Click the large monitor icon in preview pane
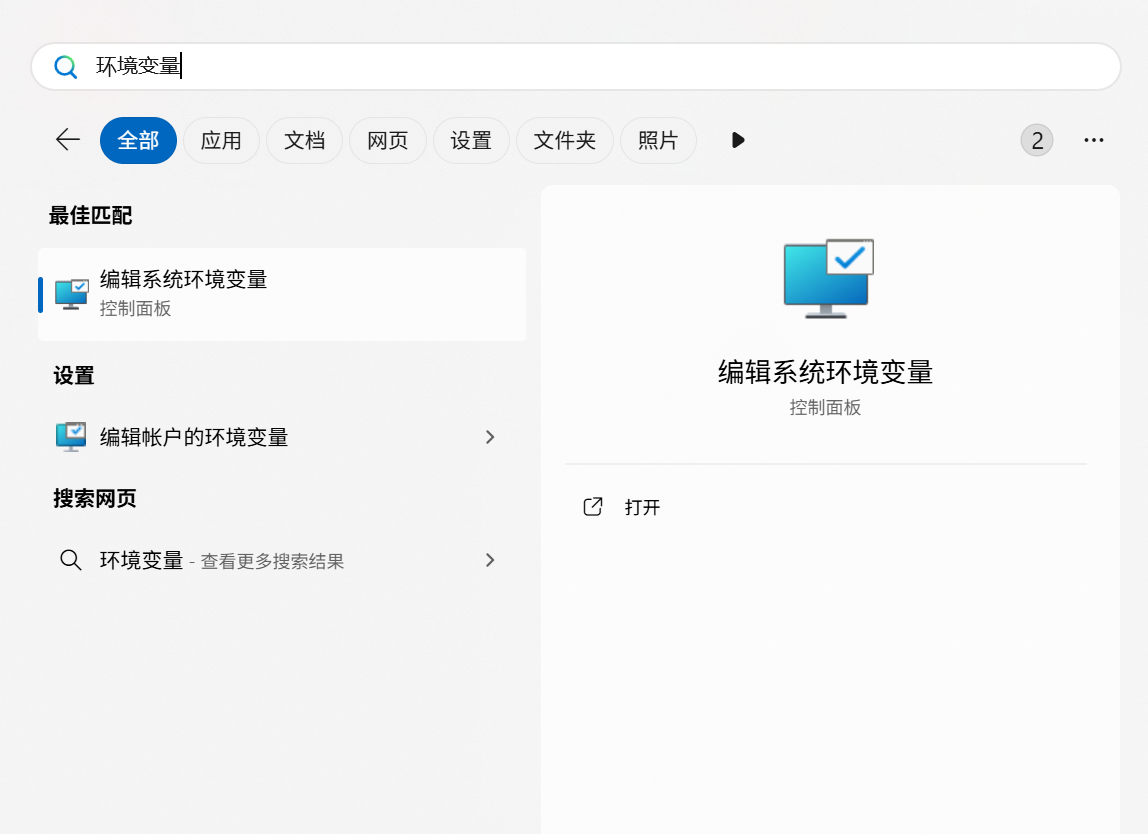Screen dimensions: 1148x834 [x=828, y=278]
